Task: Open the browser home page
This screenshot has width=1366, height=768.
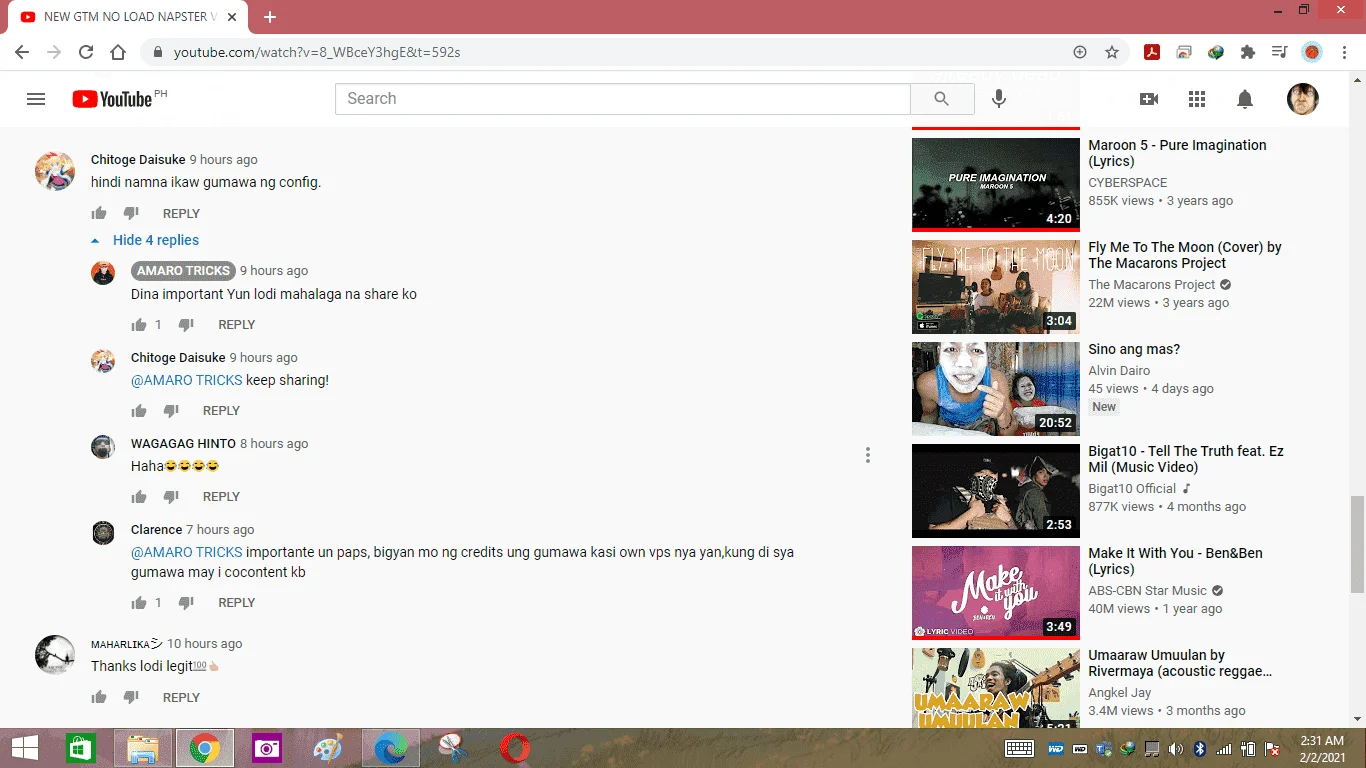Action: 118,52
